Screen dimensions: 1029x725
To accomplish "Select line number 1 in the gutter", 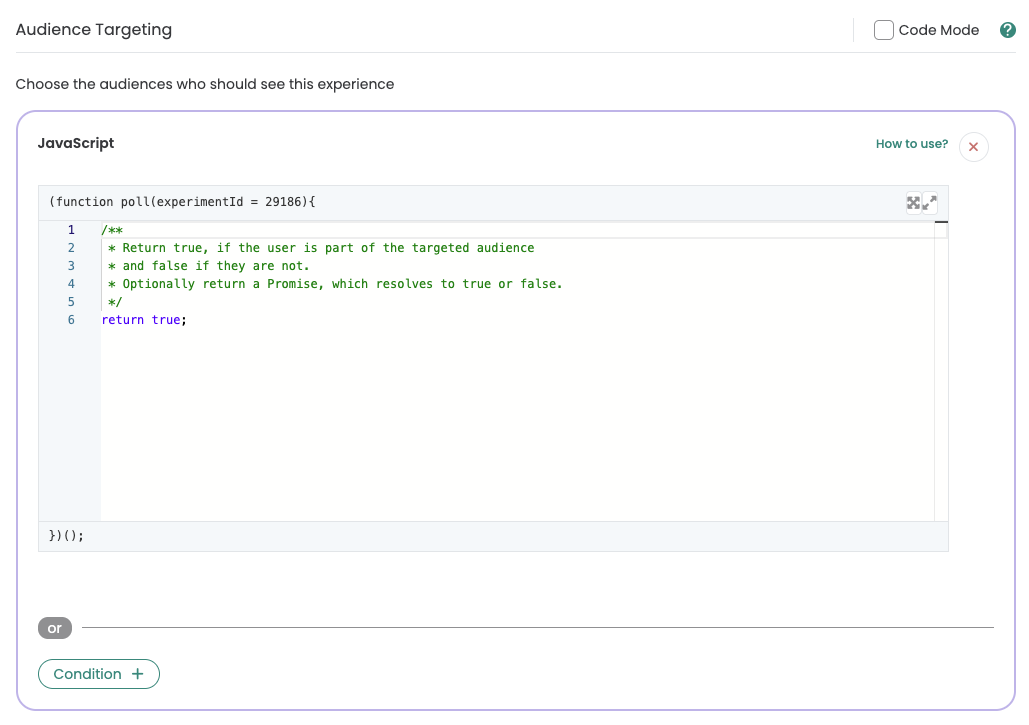I will 71,230.
